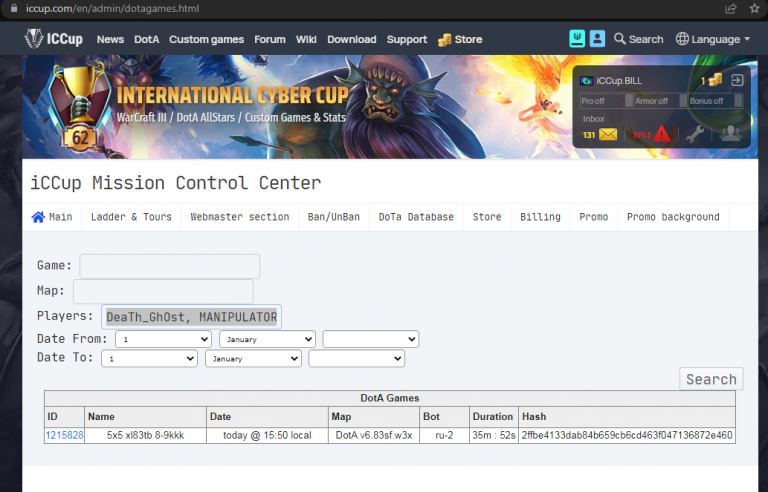
Task: Open the gold coins balance icon
Action: (x=715, y=80)
